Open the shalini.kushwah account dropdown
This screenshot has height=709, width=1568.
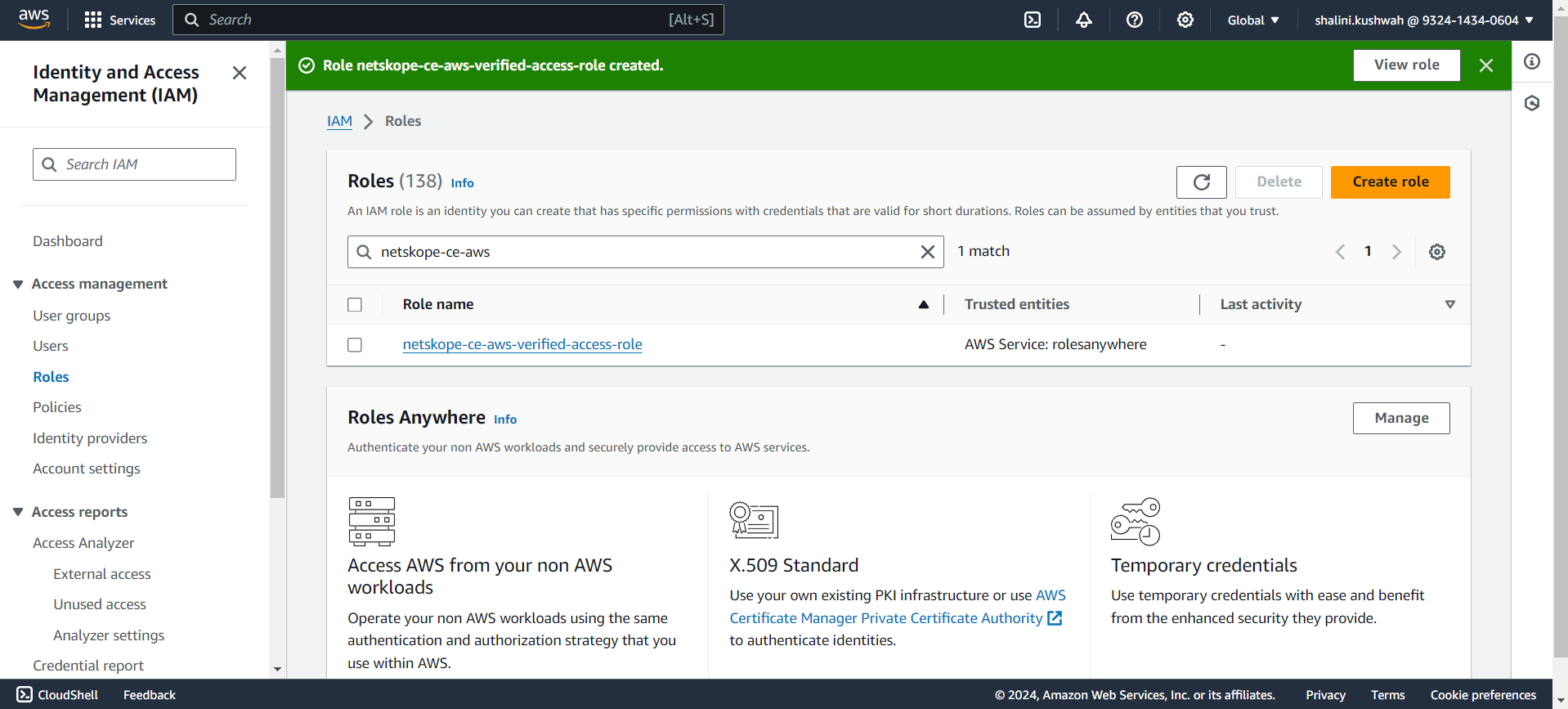1423,20
